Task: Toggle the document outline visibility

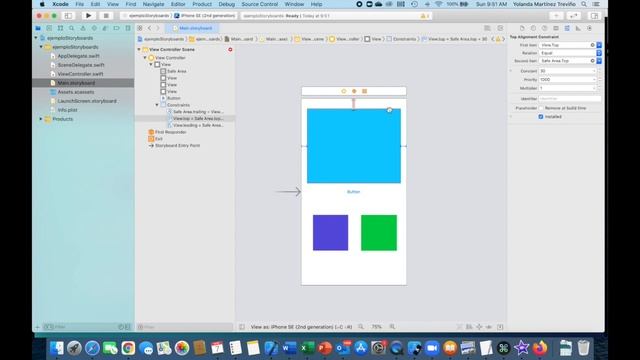Action: pos(242,327)
